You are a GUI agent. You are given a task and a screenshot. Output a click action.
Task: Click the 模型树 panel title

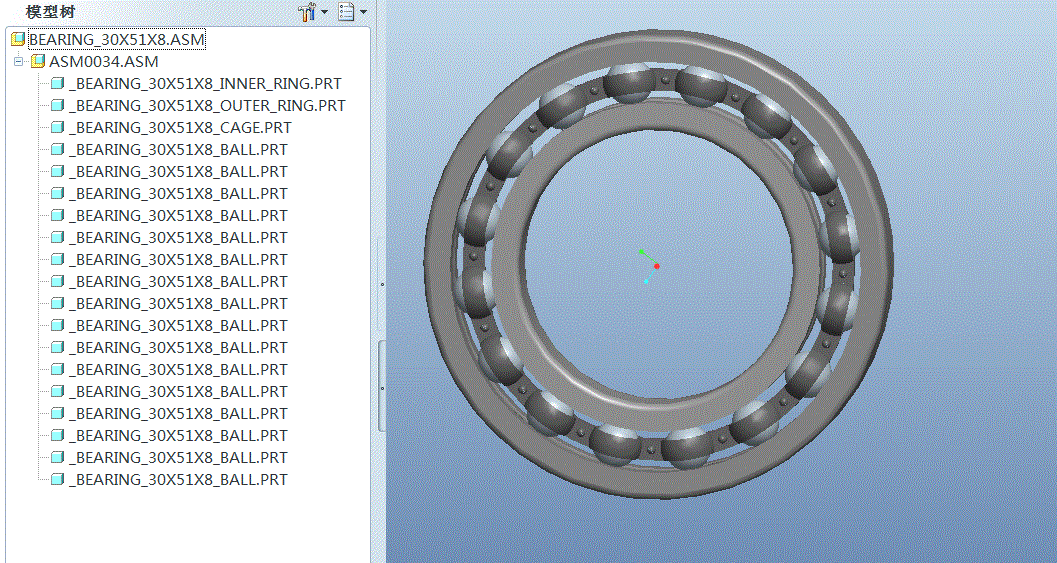(51, 11)
